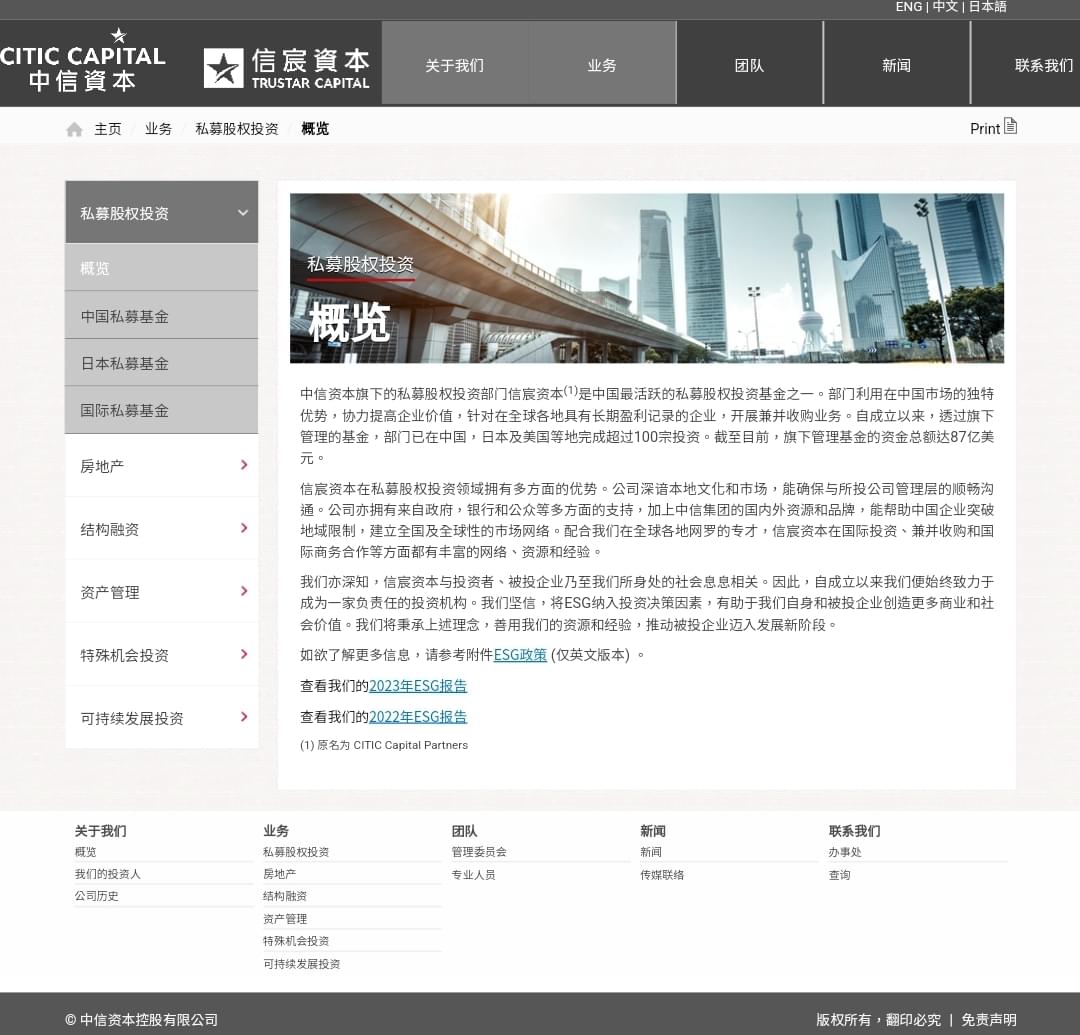The width and height of the screenshot is (1080, 1035).
Task: Open footer 传媒联络 link
Action: click(662, 875)
